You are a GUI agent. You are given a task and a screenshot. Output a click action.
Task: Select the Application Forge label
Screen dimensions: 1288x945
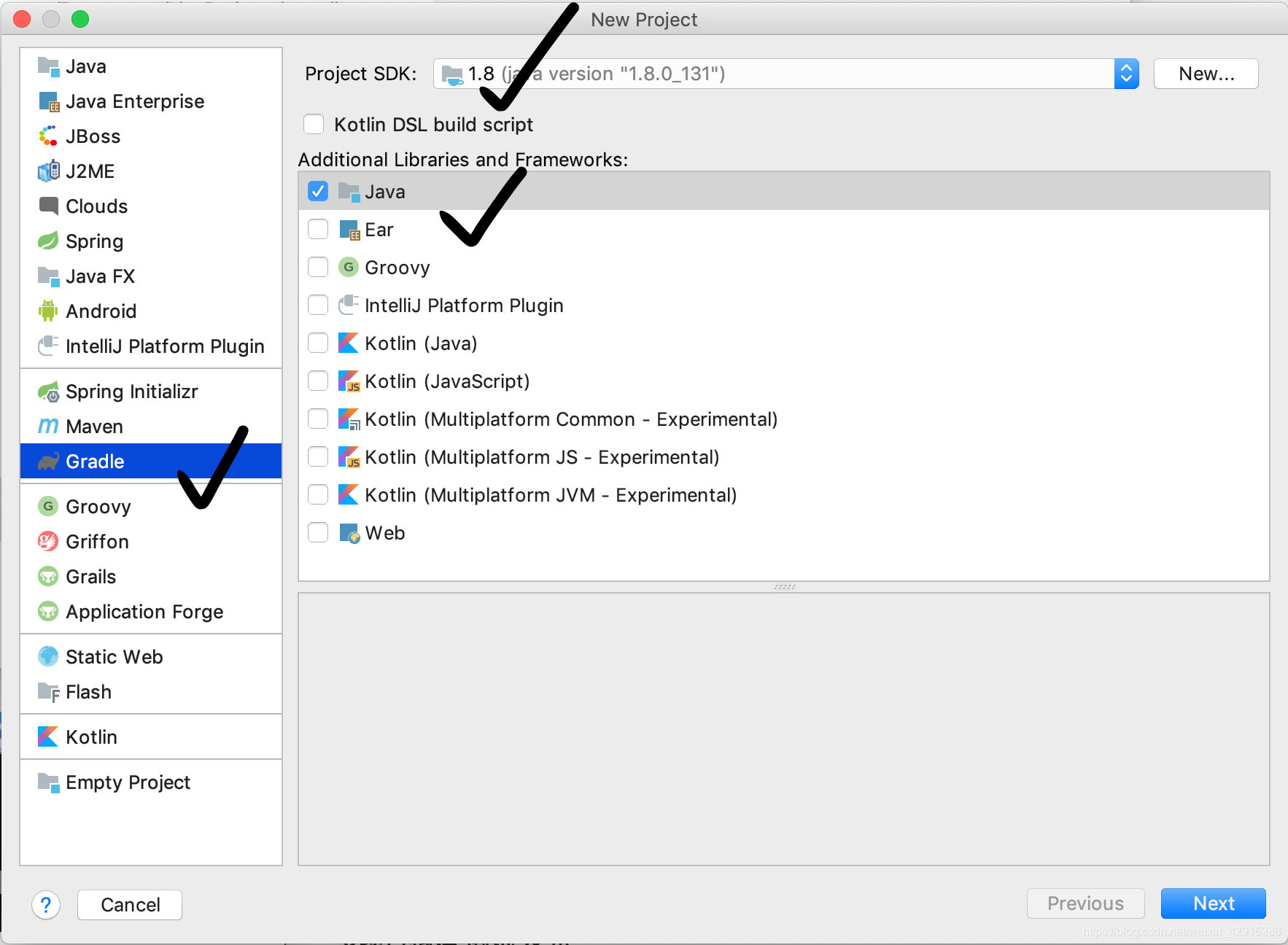tap(144, 612)
